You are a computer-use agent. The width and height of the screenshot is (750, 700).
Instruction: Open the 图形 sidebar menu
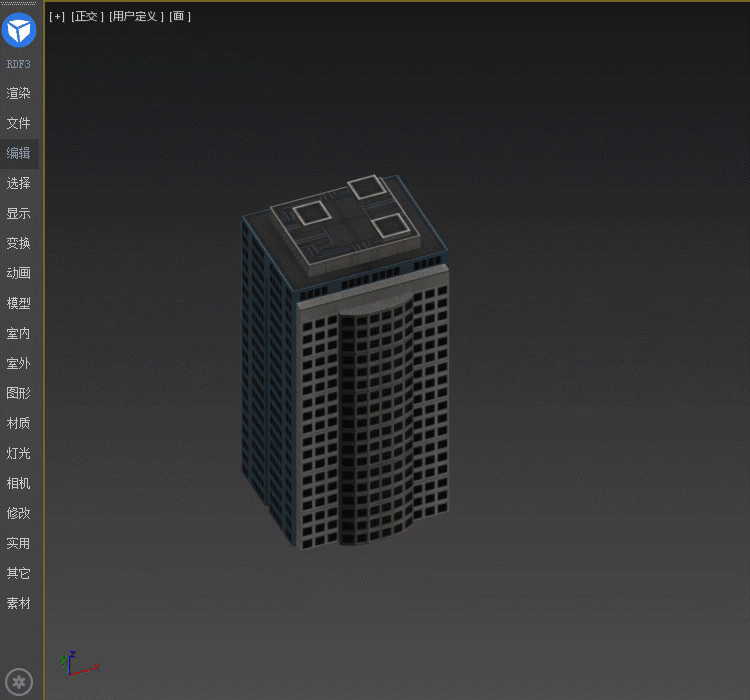[19, 393]
